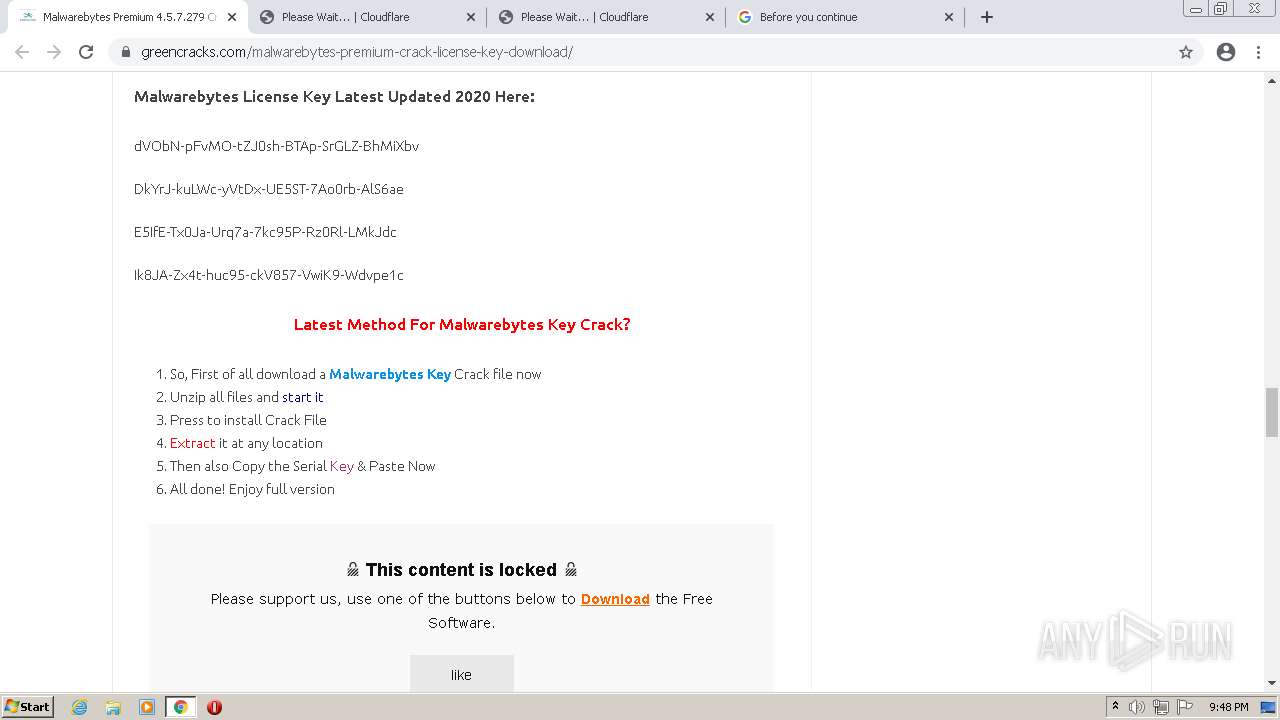The height and width of the screenshot is (720, 1280).
Task: Click the volume speaker icon in the tray
Action: (x=1137, y=707)
